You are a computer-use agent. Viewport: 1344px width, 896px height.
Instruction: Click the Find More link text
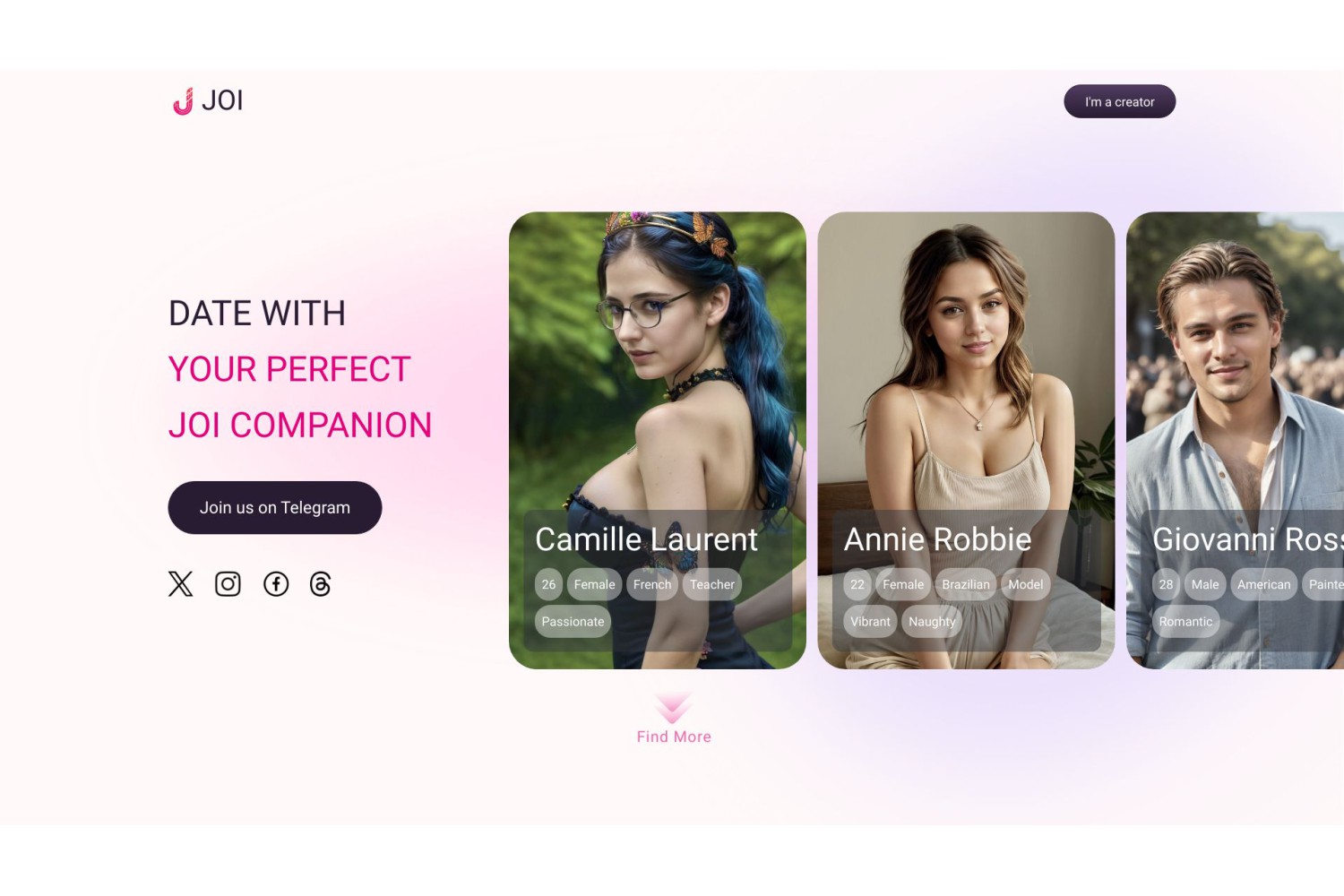pos(674,737)
